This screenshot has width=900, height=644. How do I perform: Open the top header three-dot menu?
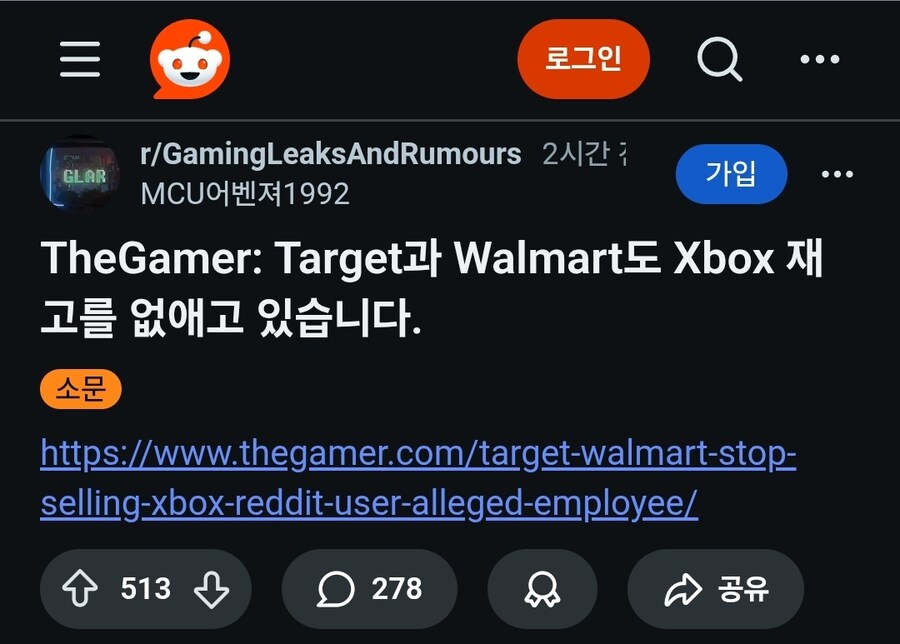click(x=820, y=59)
